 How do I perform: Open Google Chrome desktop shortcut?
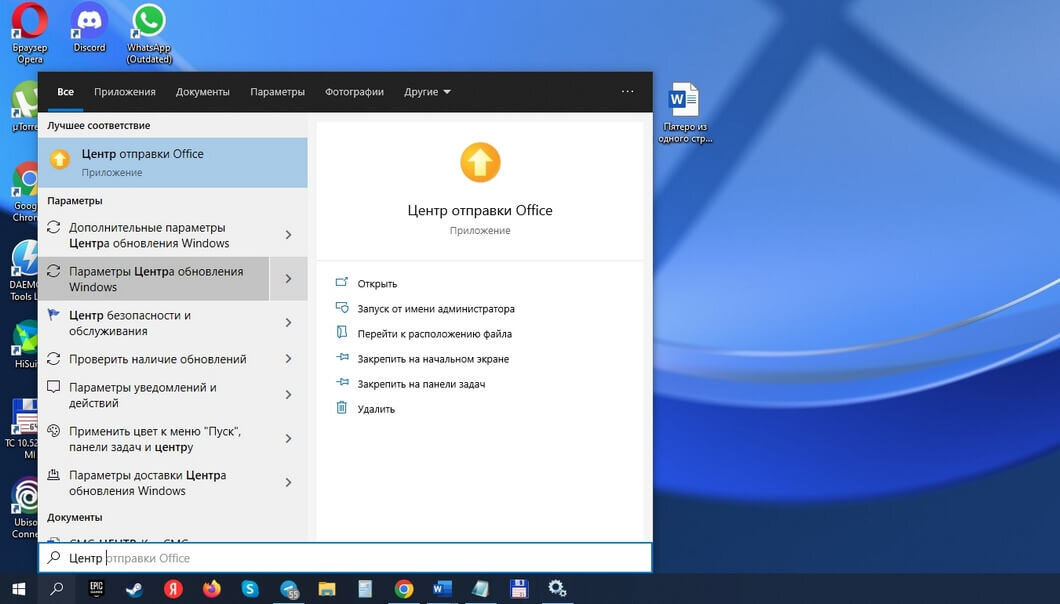tap(24, 192)
